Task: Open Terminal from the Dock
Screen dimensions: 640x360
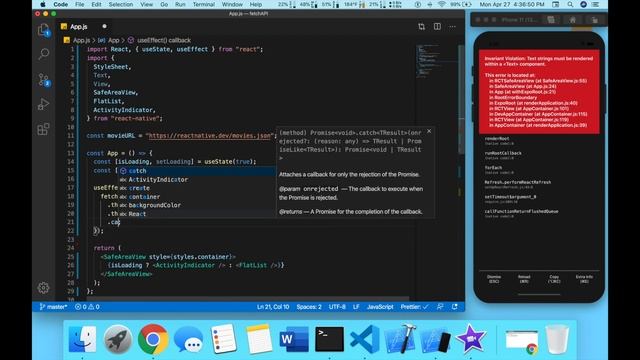Action: 329,339
